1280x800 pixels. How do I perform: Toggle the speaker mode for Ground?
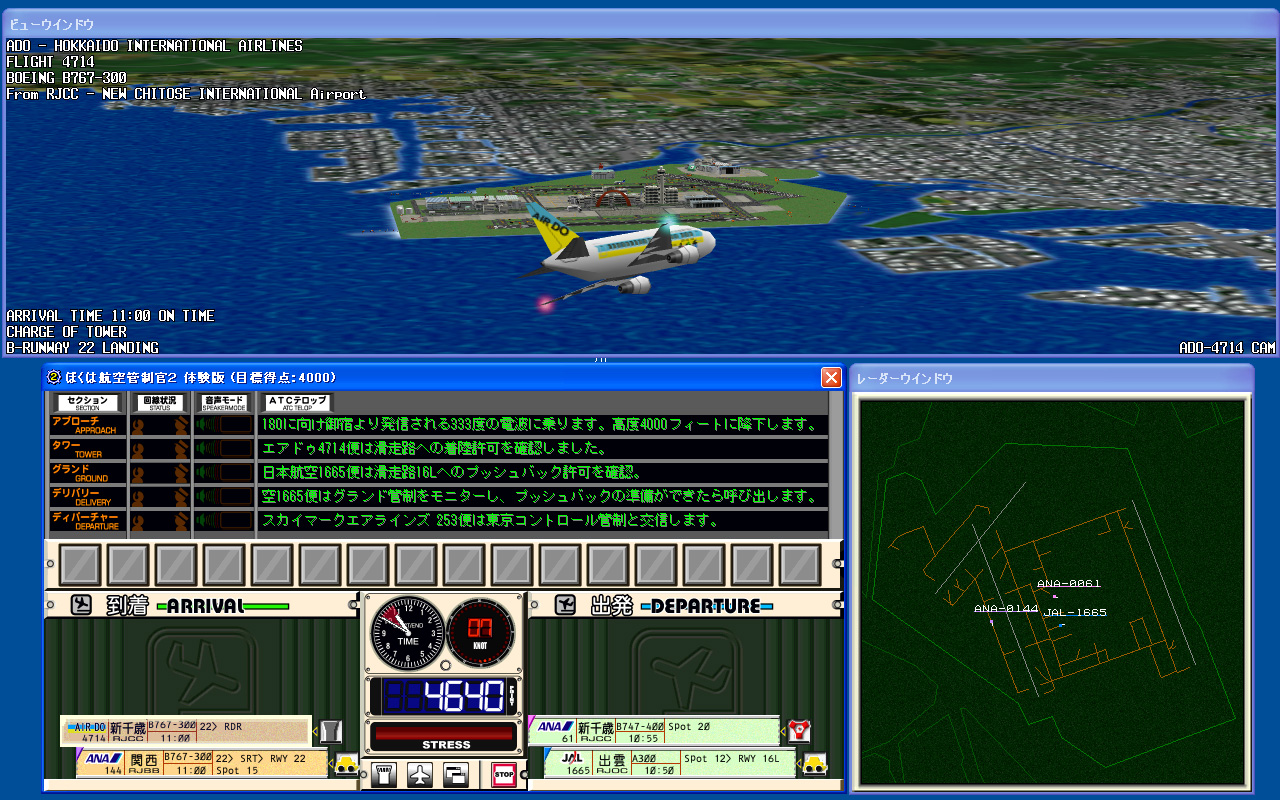224,472
